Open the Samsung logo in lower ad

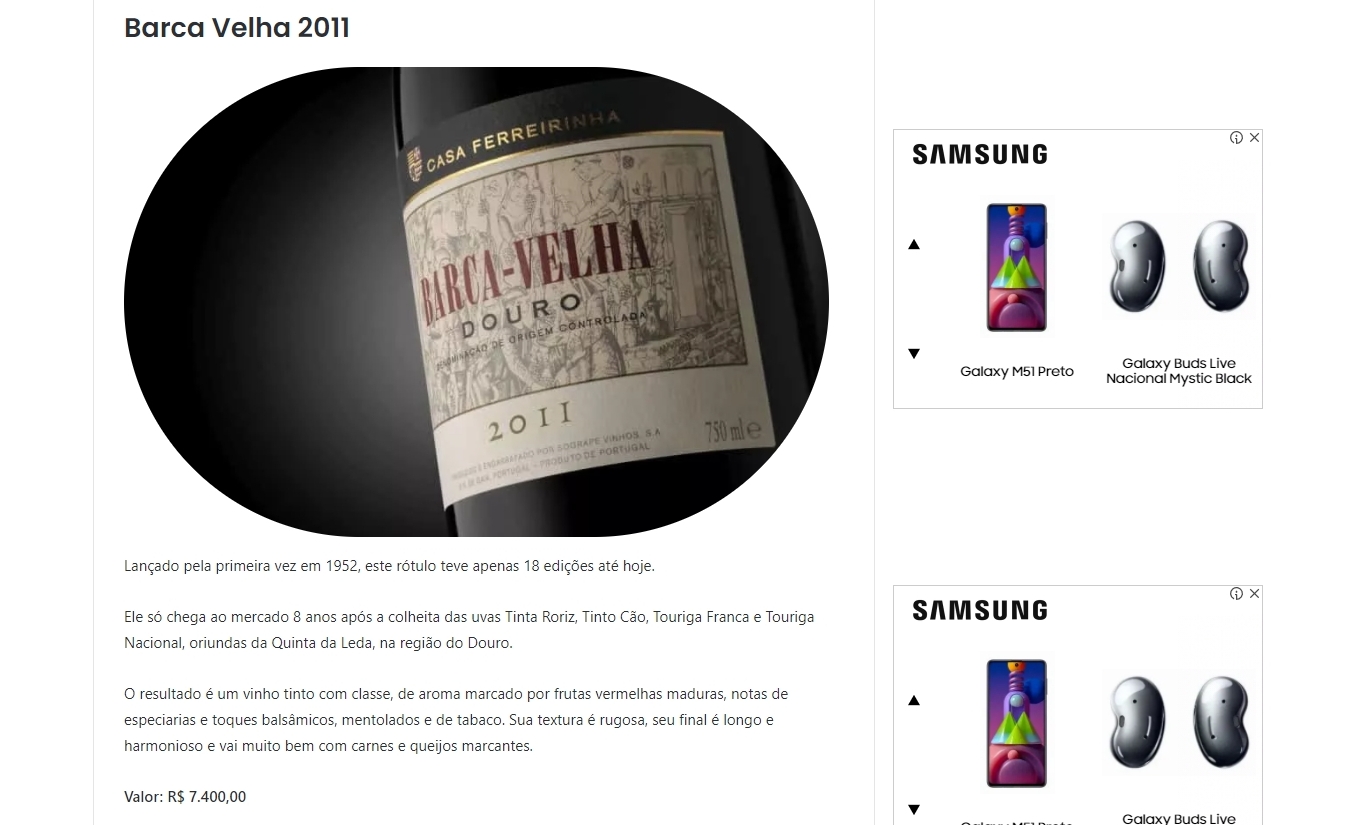(x=980, y=610)
